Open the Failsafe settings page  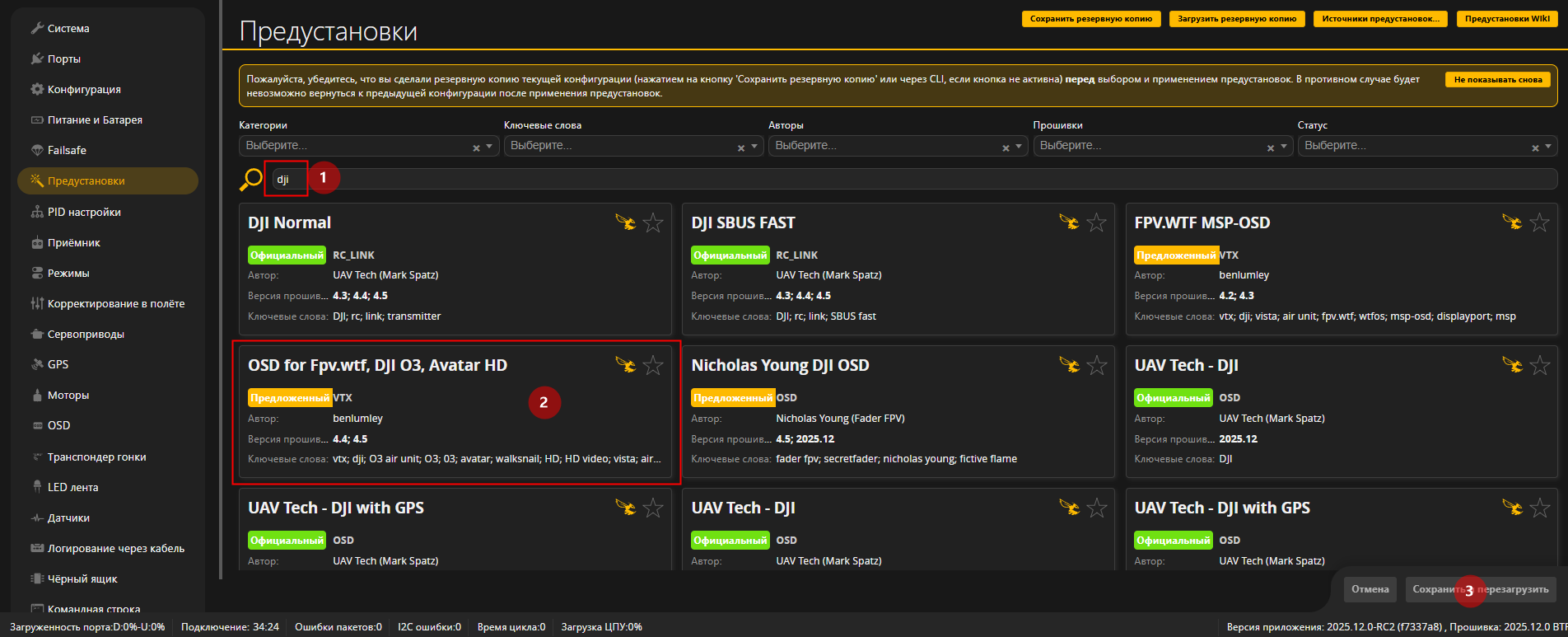click(67, 150)
